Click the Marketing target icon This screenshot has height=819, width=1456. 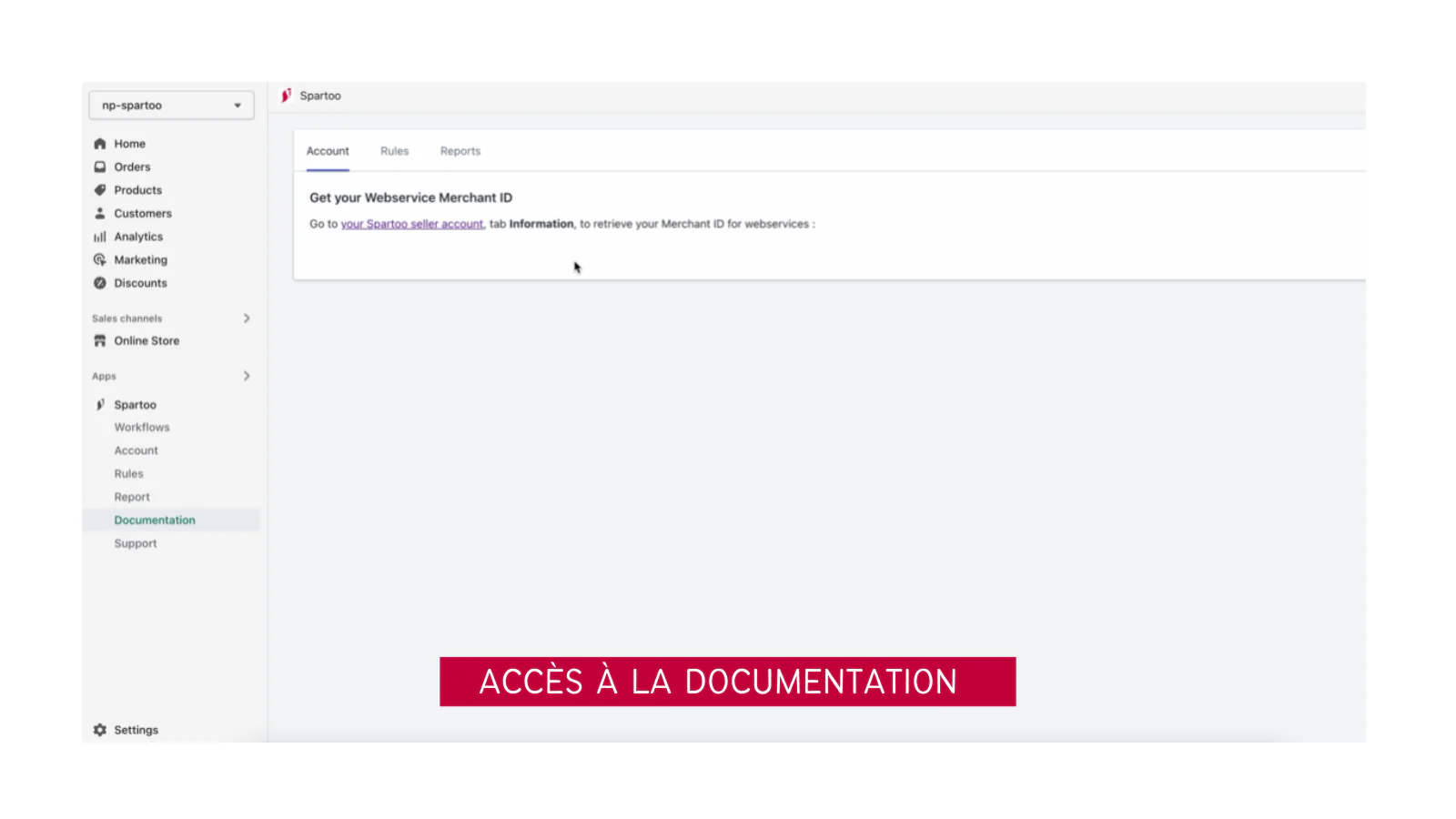(x=100, y=260)
